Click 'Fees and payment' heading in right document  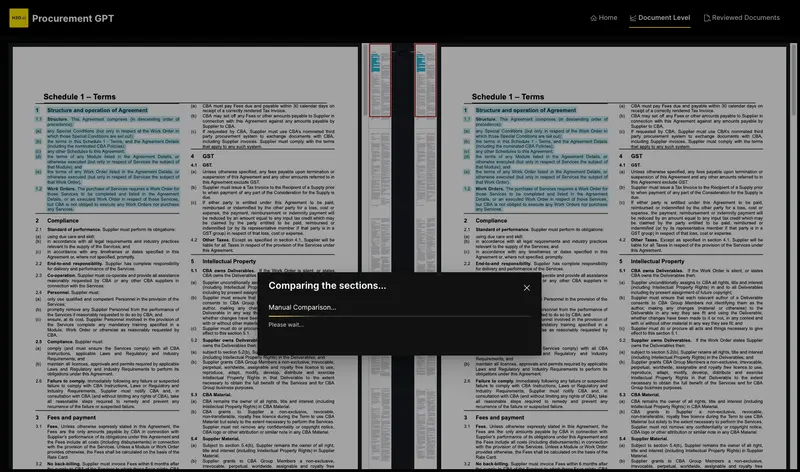[500, 417]
